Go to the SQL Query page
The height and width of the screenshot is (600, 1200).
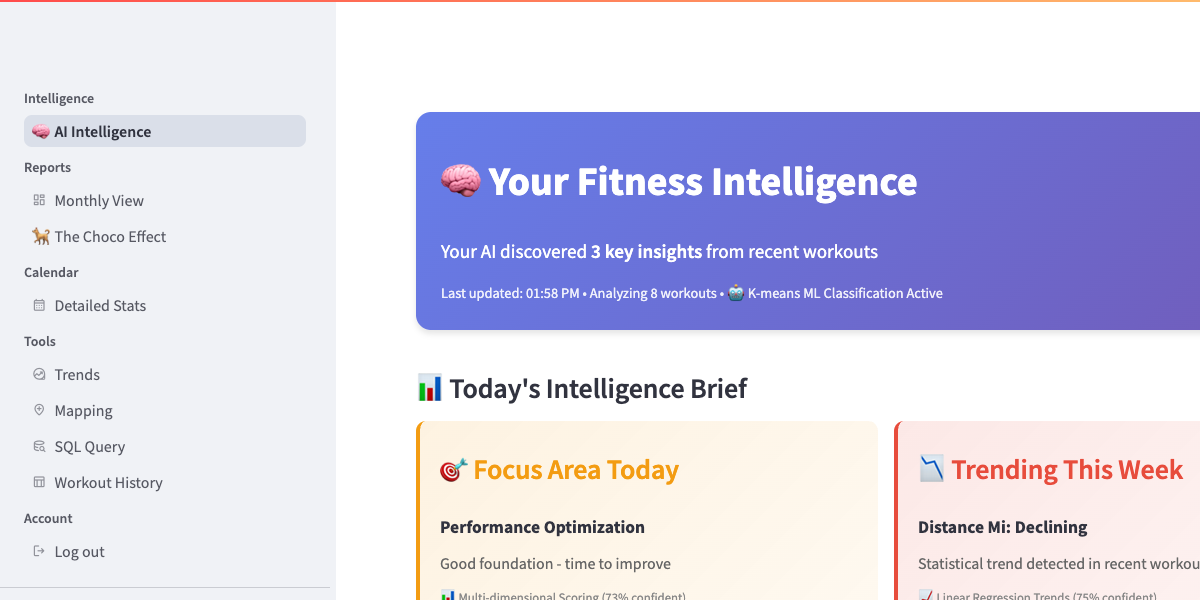click(90, 446)
